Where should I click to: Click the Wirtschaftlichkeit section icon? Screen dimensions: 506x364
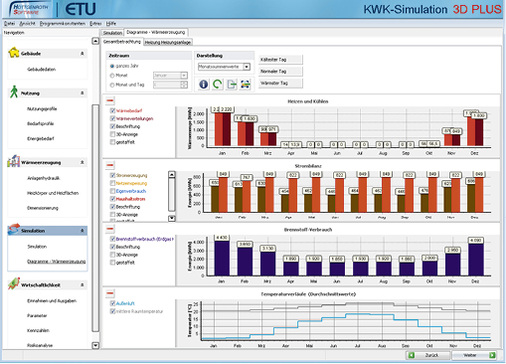click(x=14, y=284)
